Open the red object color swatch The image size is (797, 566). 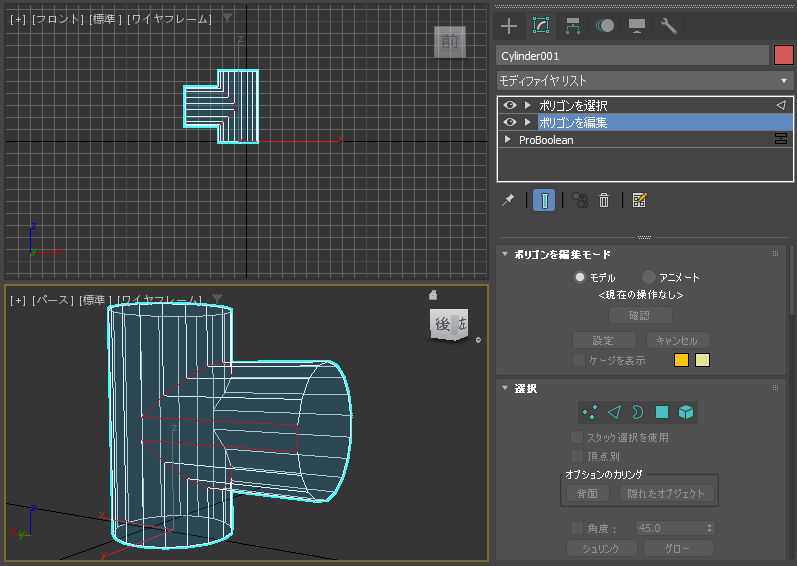783,55
